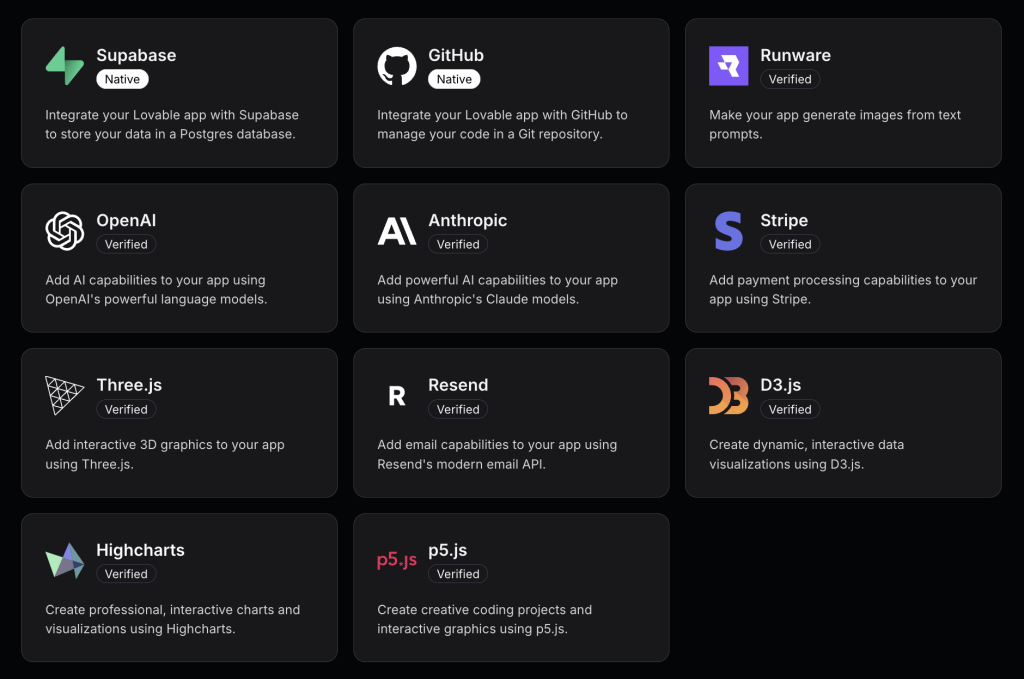The height and width of the screenshot is (679, 1024).
Task: Select the OpenAI swirl icon
Action: pos(64,230)
